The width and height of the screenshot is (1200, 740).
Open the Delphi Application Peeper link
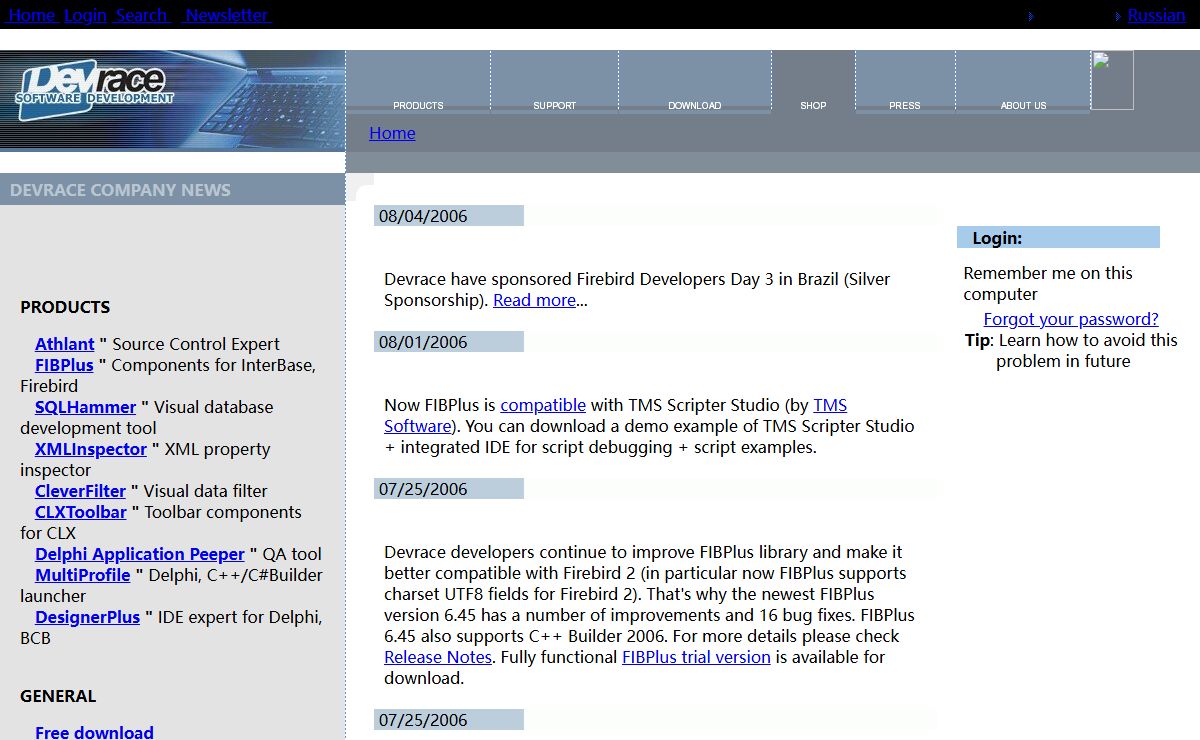coord(140,554)
